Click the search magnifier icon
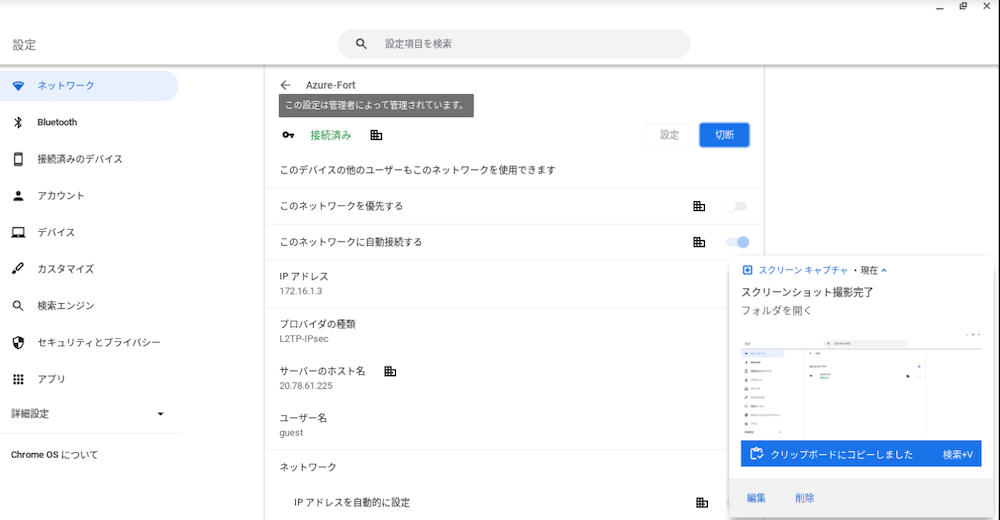This screenshot has height=520, width=1000. [361, 44]
